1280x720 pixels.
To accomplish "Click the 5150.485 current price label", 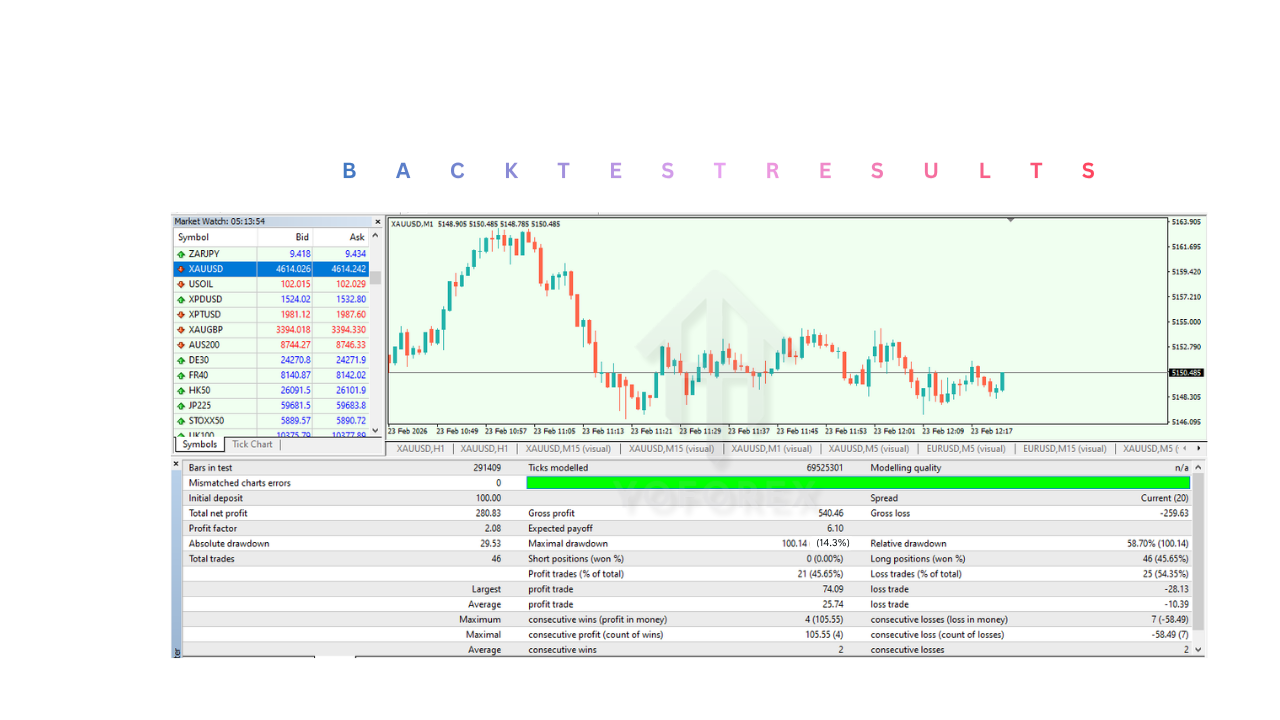I will tap(1186, 373).
